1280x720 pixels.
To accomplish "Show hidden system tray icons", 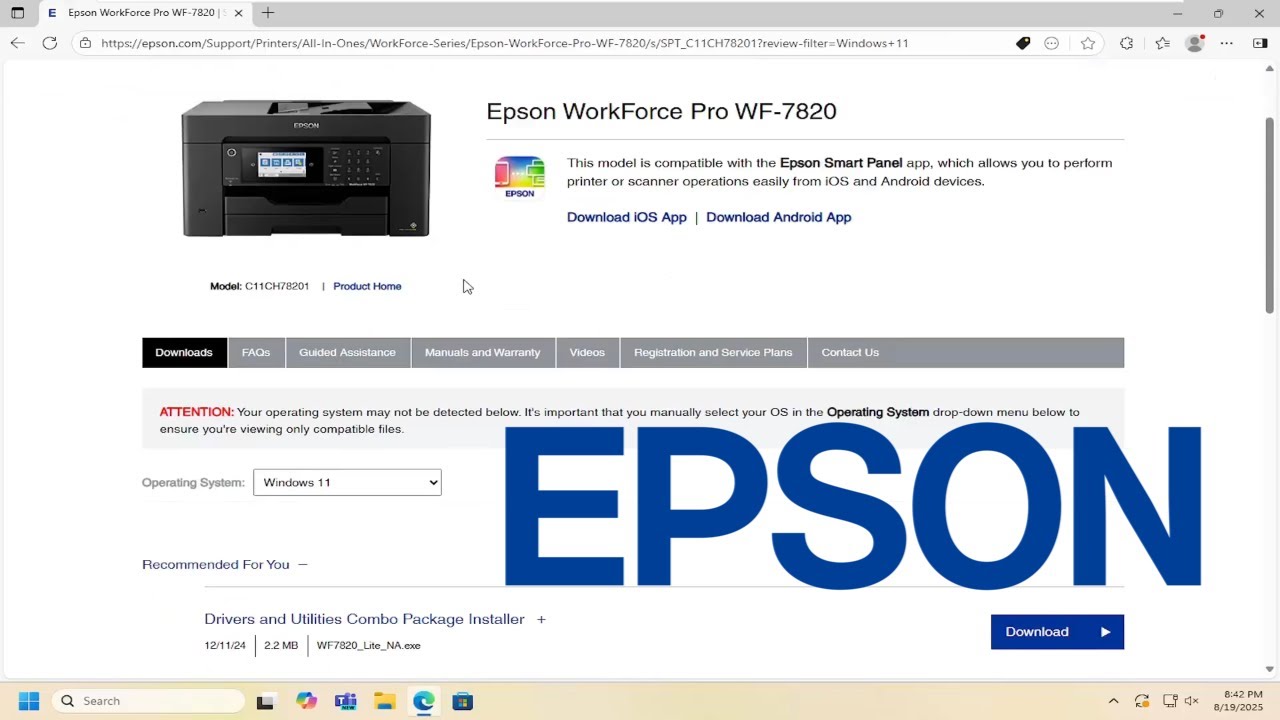I will (x=1113, y=701).
